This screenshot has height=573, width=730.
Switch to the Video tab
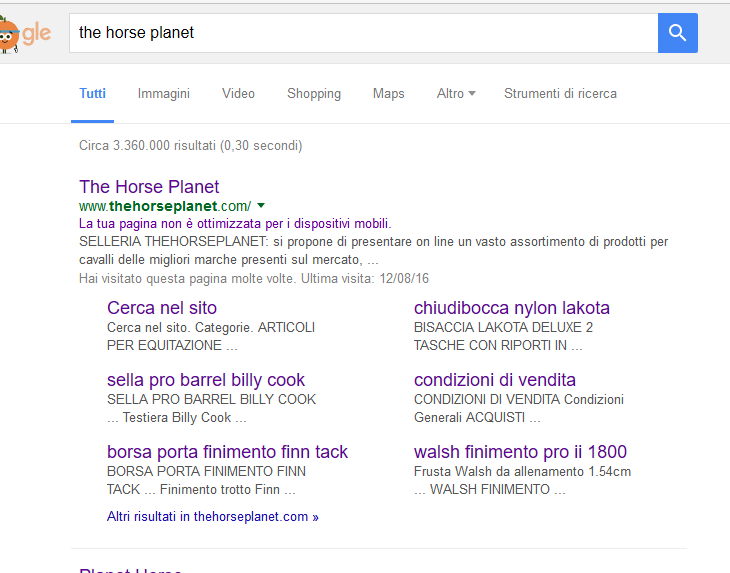coord(238,94)
